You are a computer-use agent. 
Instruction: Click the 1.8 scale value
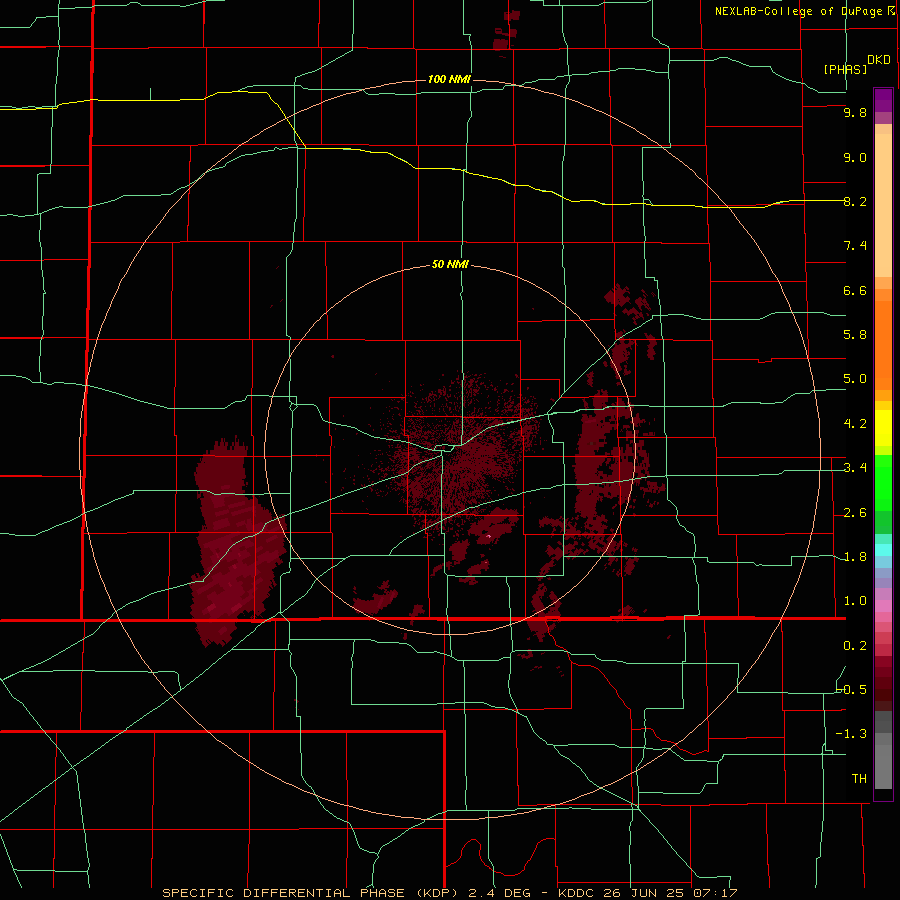(x=855, y=557)
